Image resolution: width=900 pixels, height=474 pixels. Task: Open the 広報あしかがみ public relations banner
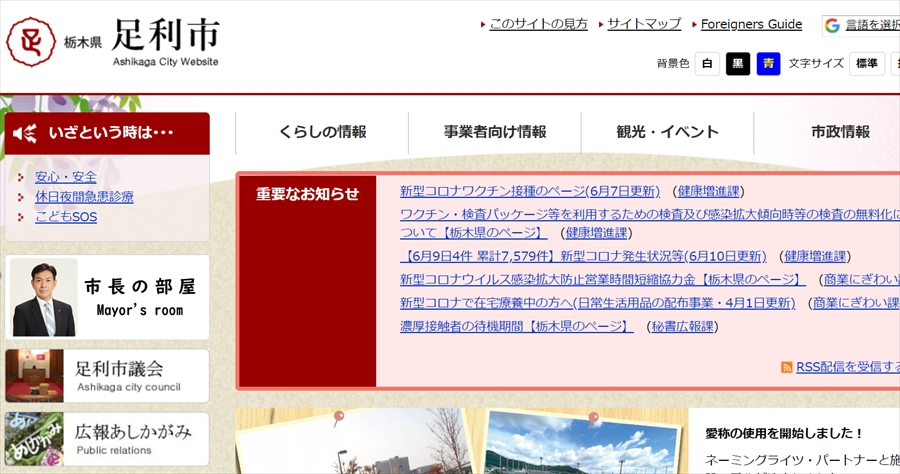(108, 439)
